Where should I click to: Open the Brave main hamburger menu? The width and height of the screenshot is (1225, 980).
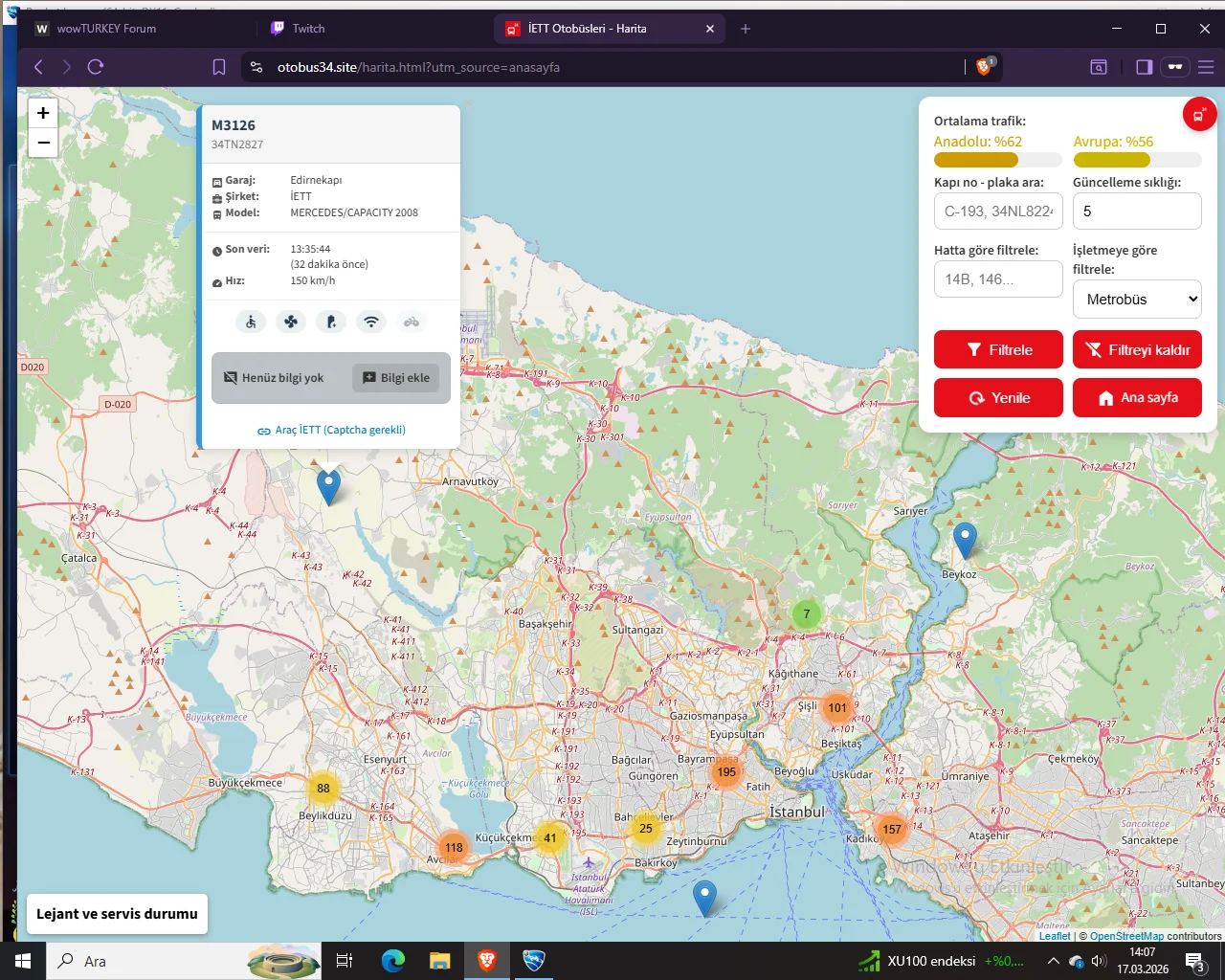tap(1206, 67)
